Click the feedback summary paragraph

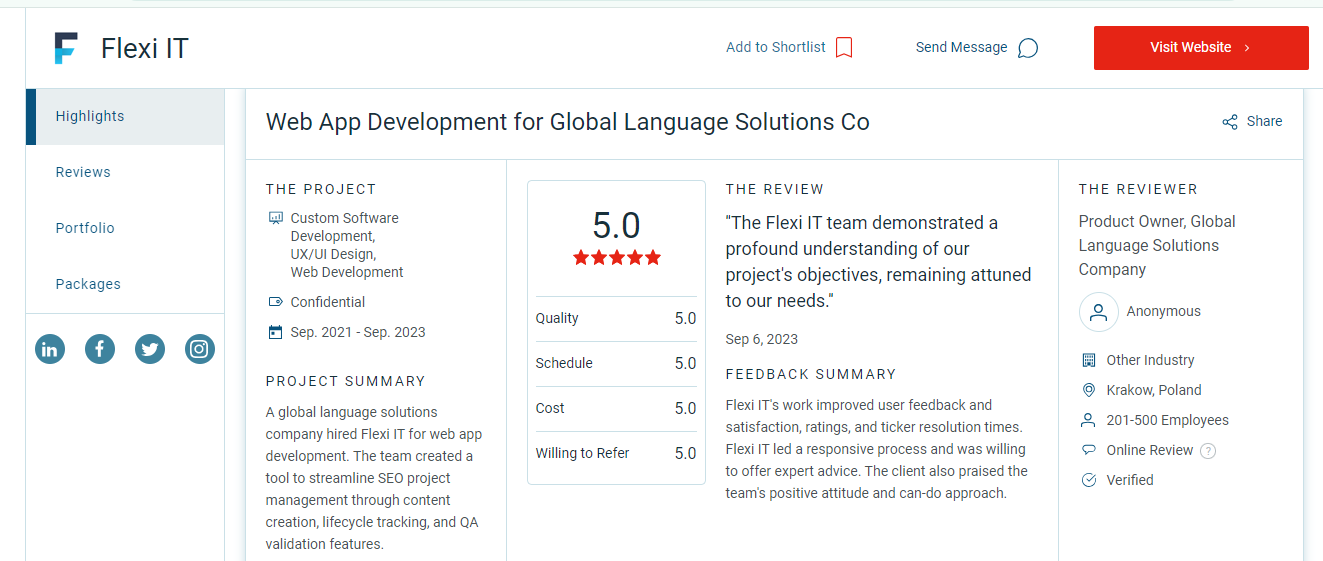pyautogui.click(x=877, y=449)
